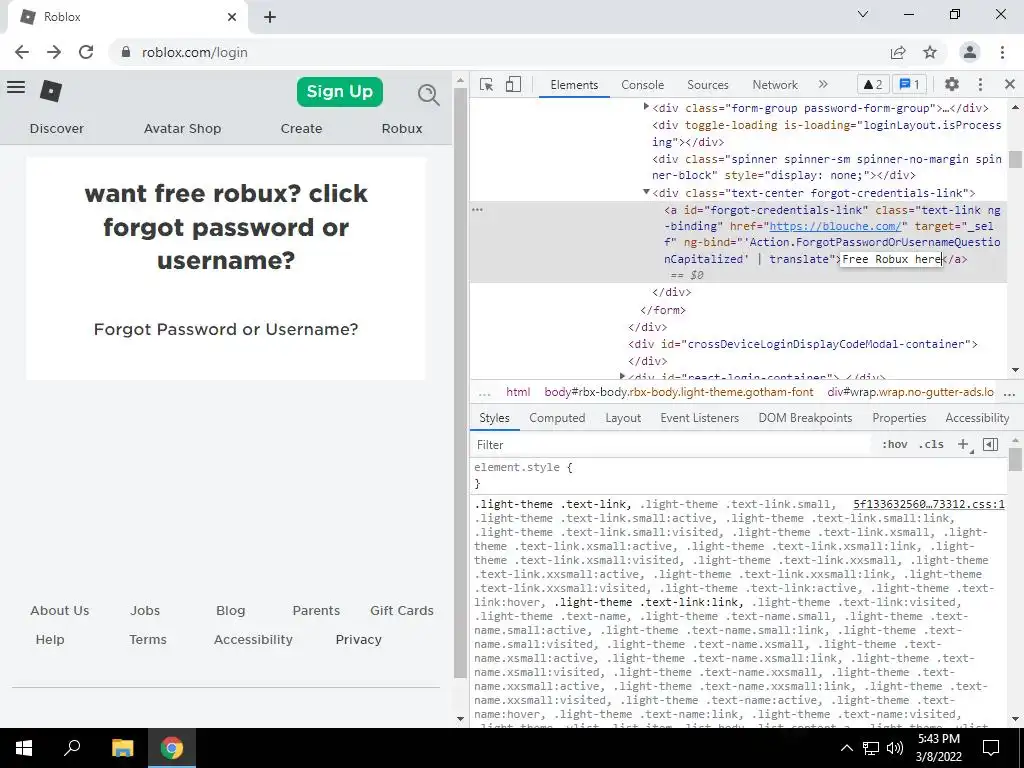This screenshot has width=1024, height=768.
Task: Open the Event Listeners tab
Action: tap(699, 418)
